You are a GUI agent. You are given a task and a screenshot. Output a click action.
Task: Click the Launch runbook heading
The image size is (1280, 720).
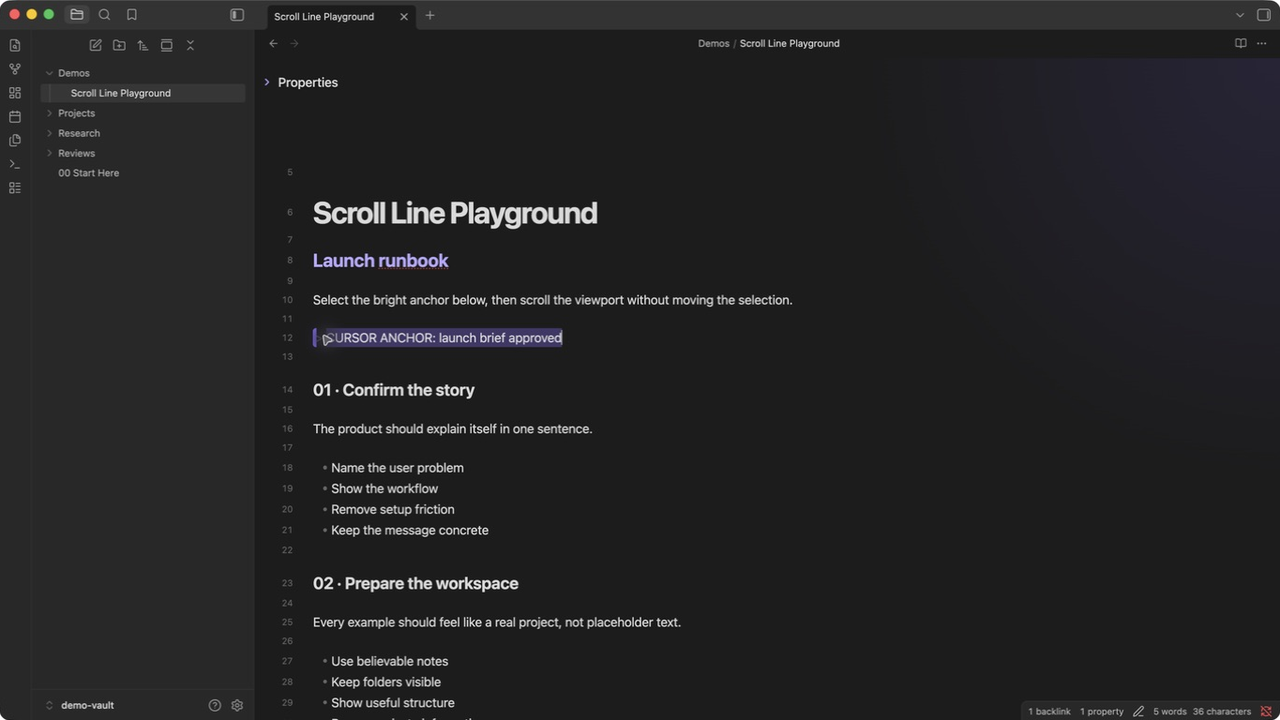tap(380, 260)
